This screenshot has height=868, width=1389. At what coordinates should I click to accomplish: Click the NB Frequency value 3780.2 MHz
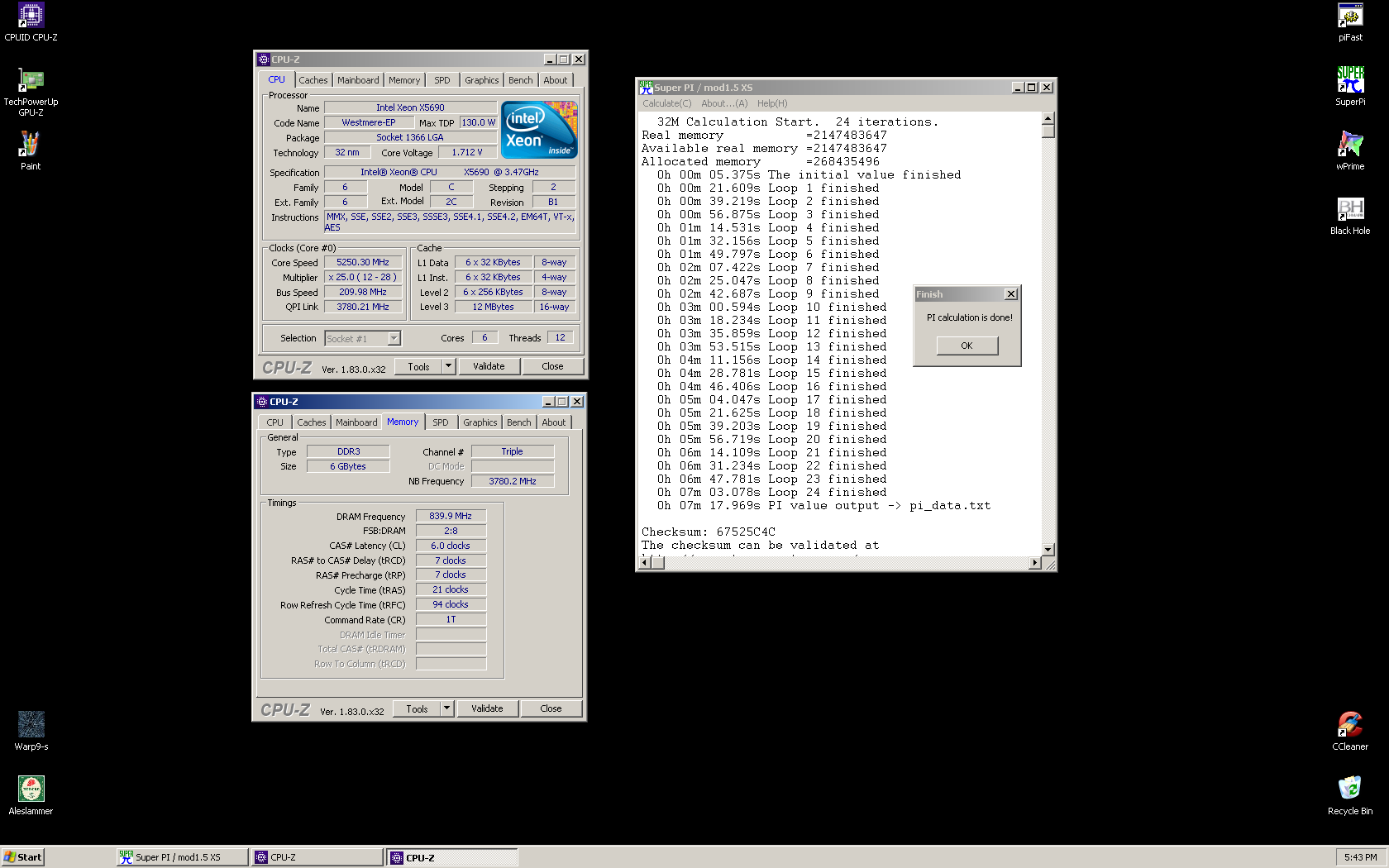tap(513, 481)
